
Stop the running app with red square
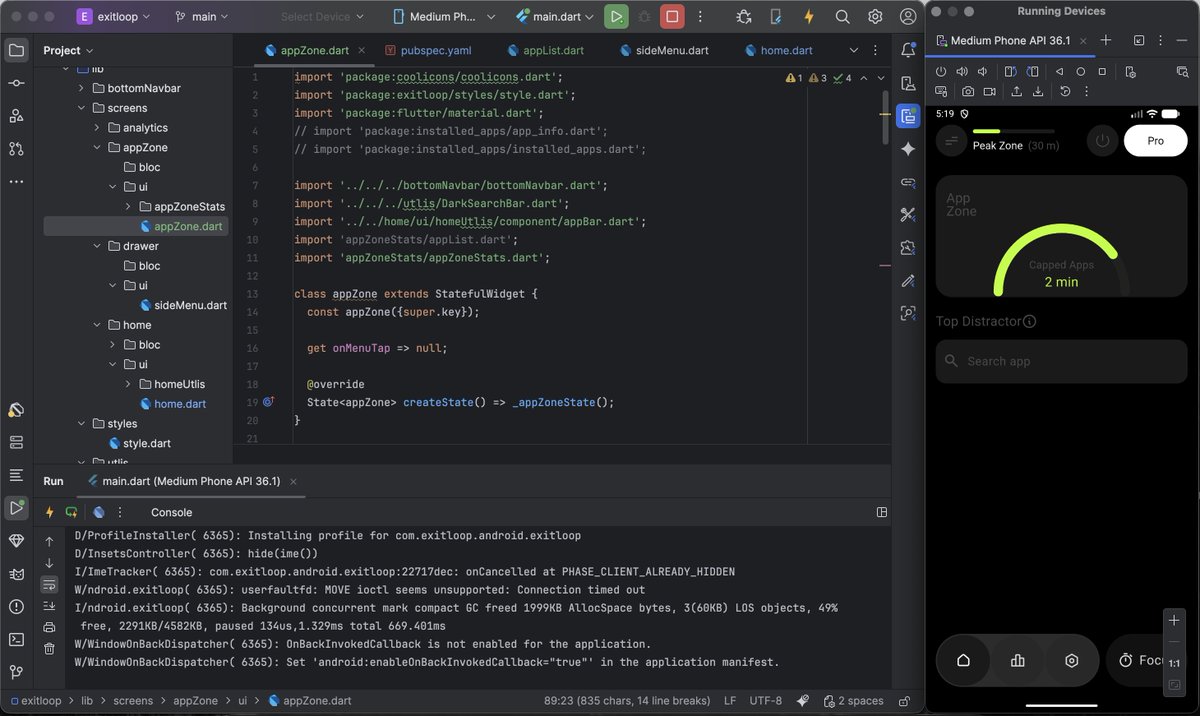pos(672,17)
